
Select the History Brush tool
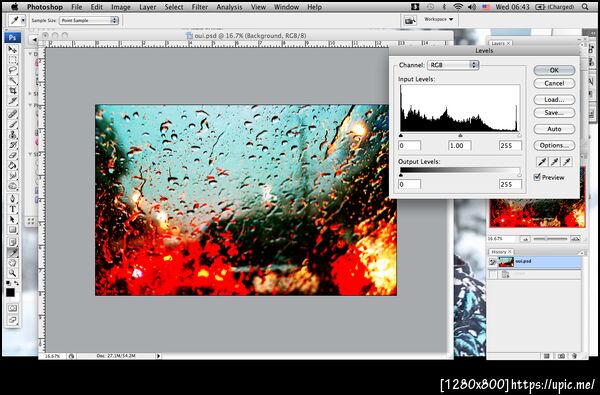[13, 145]
